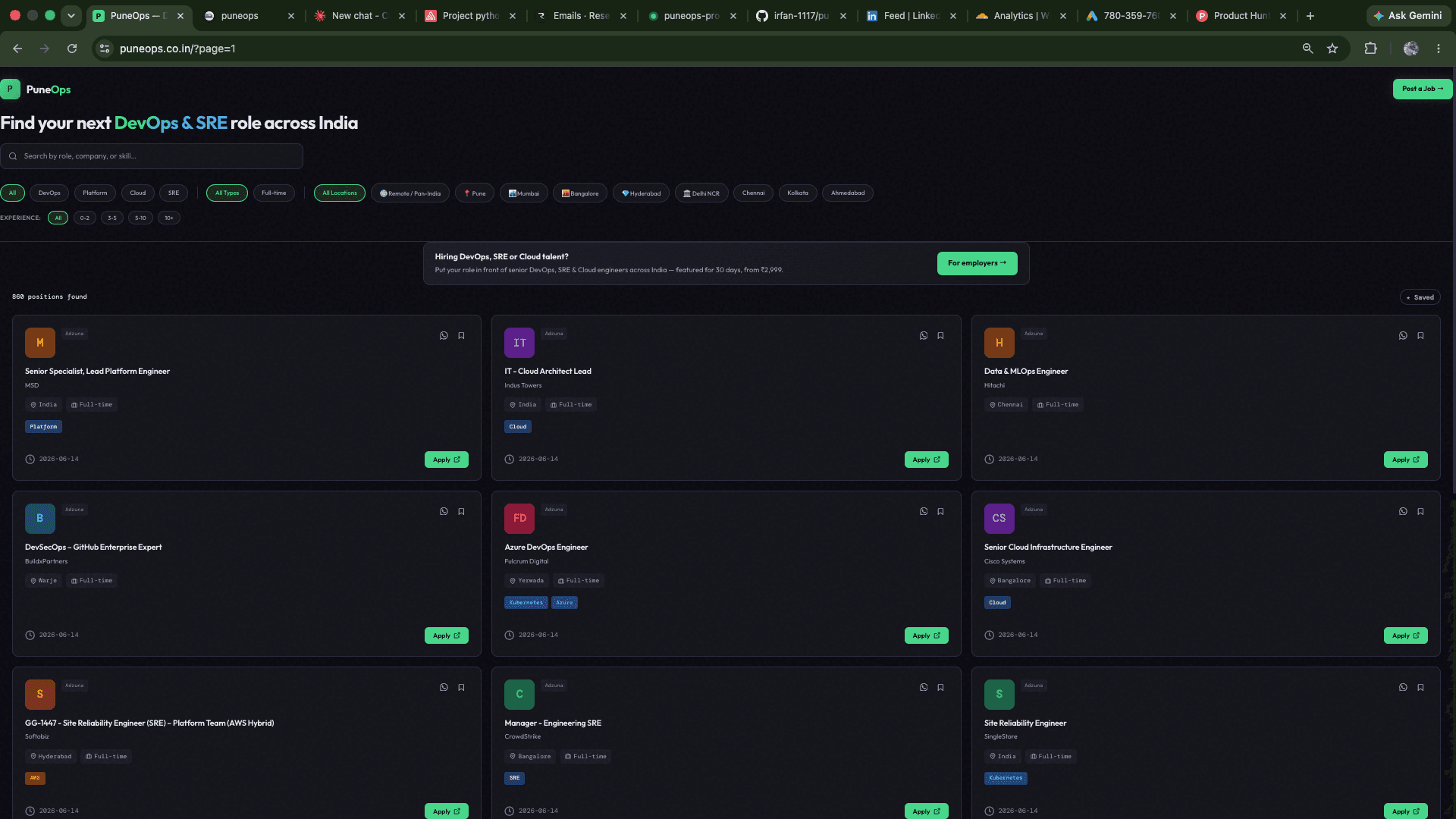
Task: Filter by Full-time job type
Action: pos(274,193)
